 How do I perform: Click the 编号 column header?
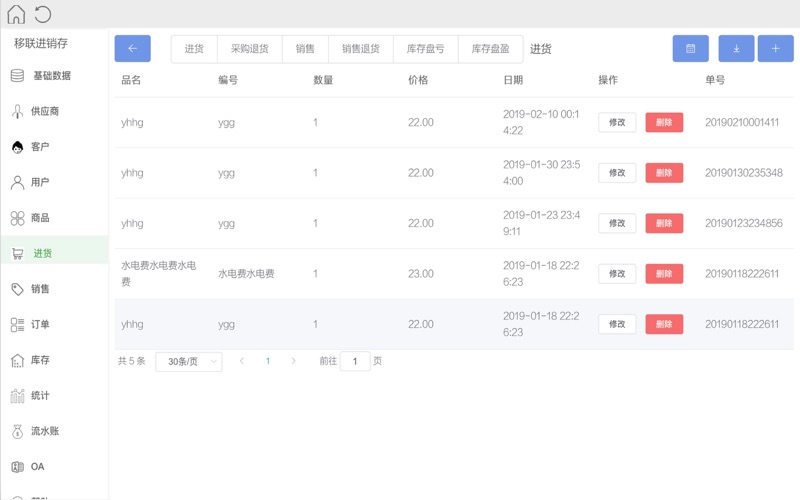pos(228,80)
